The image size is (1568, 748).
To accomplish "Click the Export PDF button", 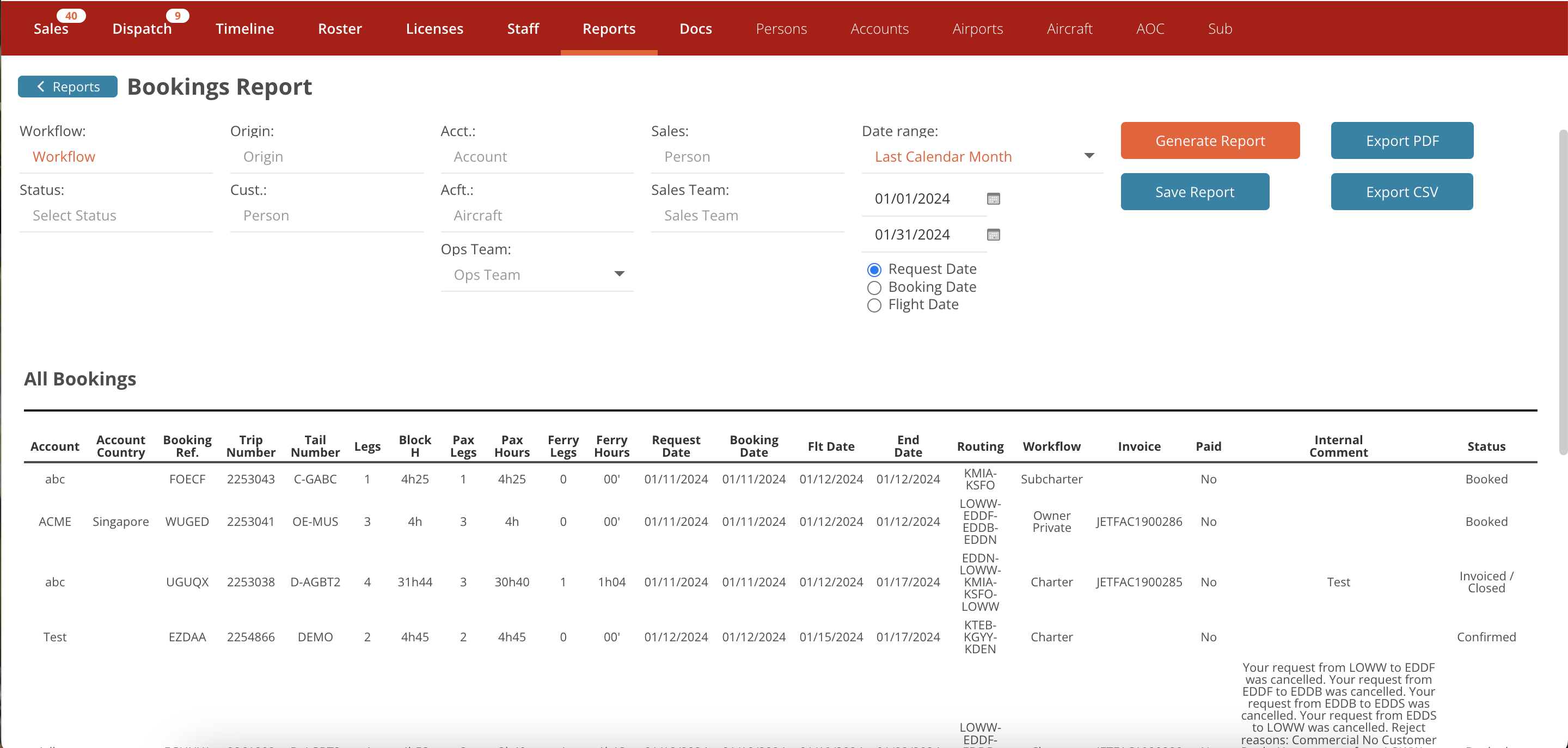I will pyautogui.click(x=1402, y=140).
